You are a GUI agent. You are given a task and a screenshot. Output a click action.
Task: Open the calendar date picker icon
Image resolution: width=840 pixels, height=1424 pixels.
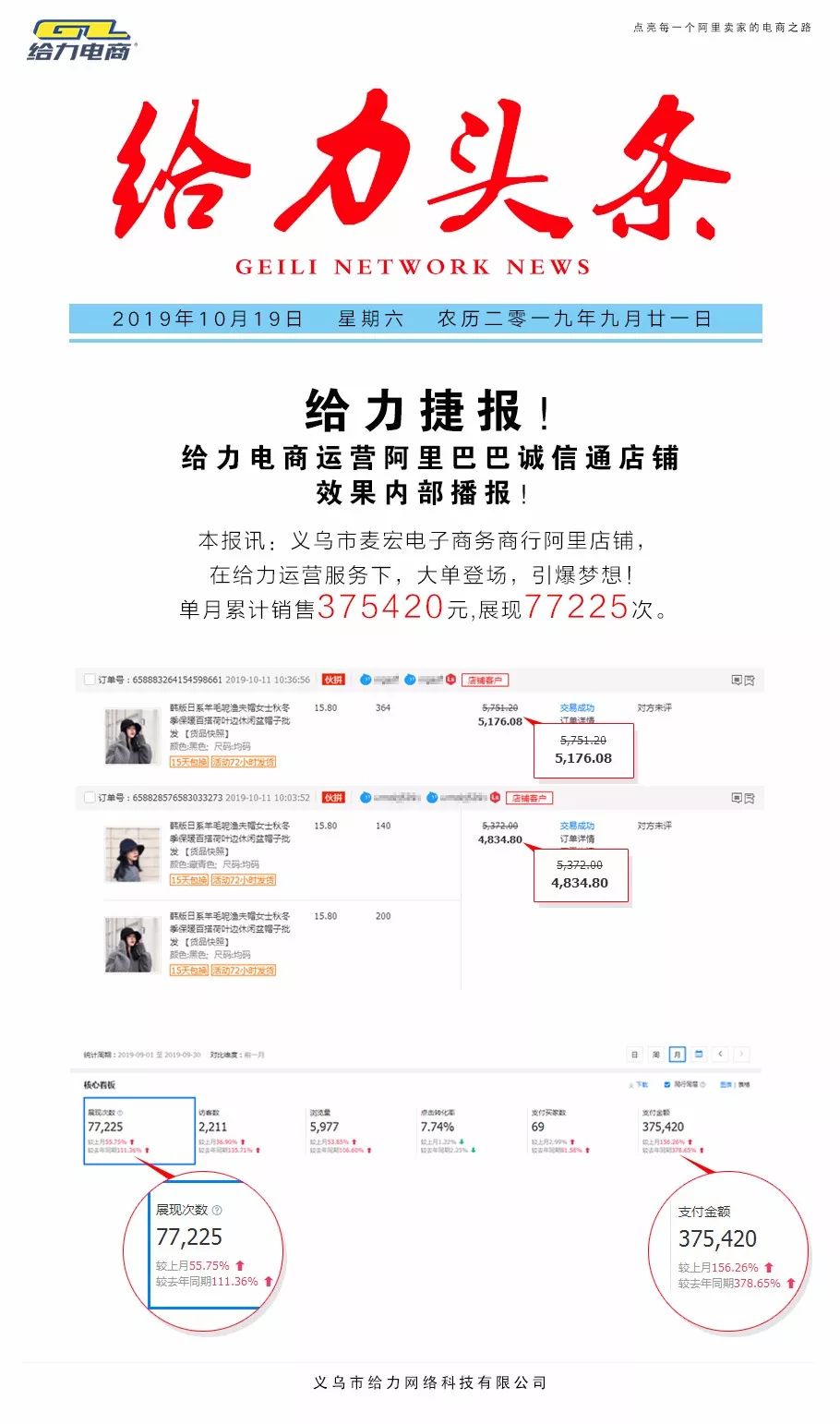(x=699, y=1054)
